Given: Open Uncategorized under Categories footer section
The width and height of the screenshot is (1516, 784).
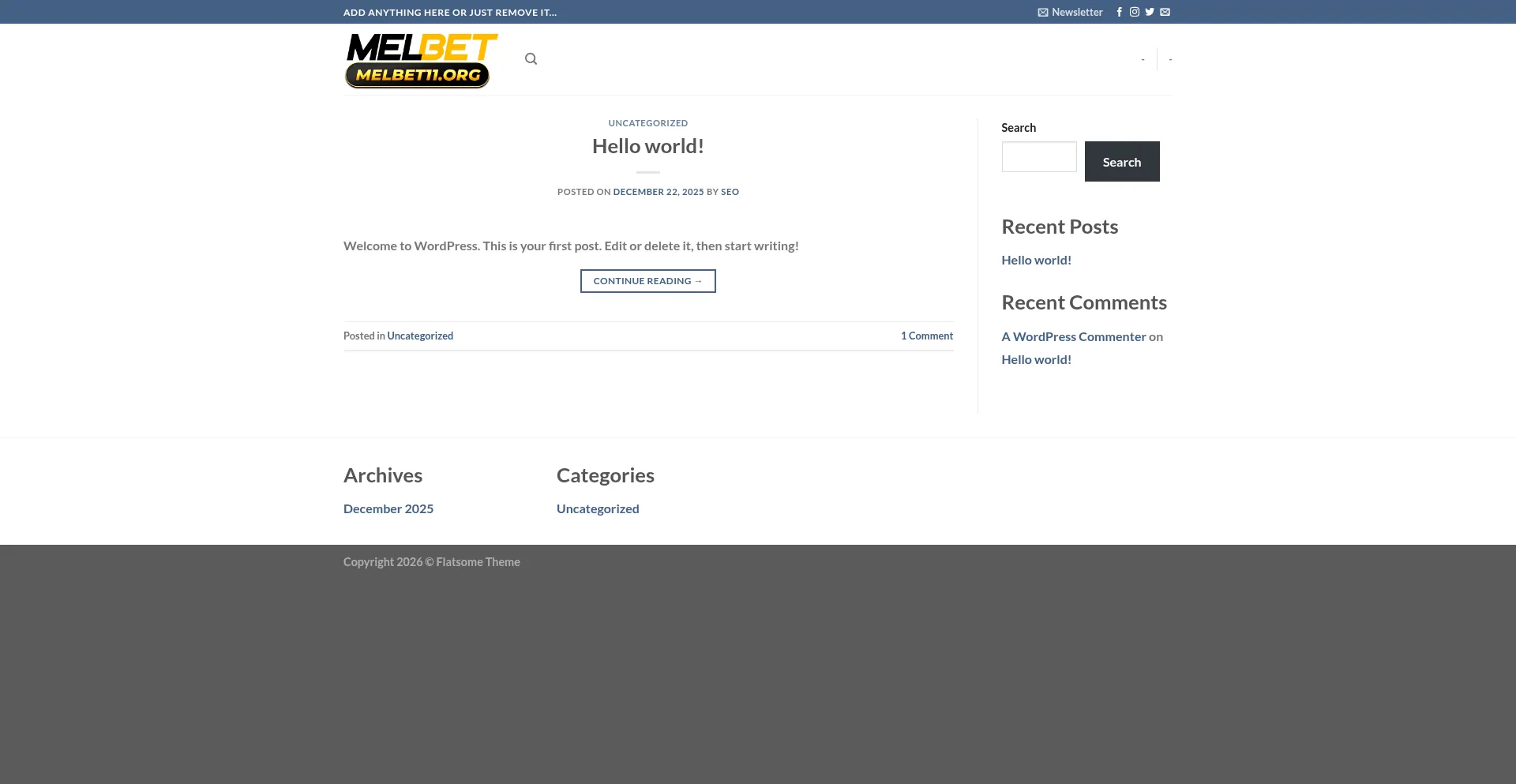Looking at the screenshot, I should [x=598, y=508].
